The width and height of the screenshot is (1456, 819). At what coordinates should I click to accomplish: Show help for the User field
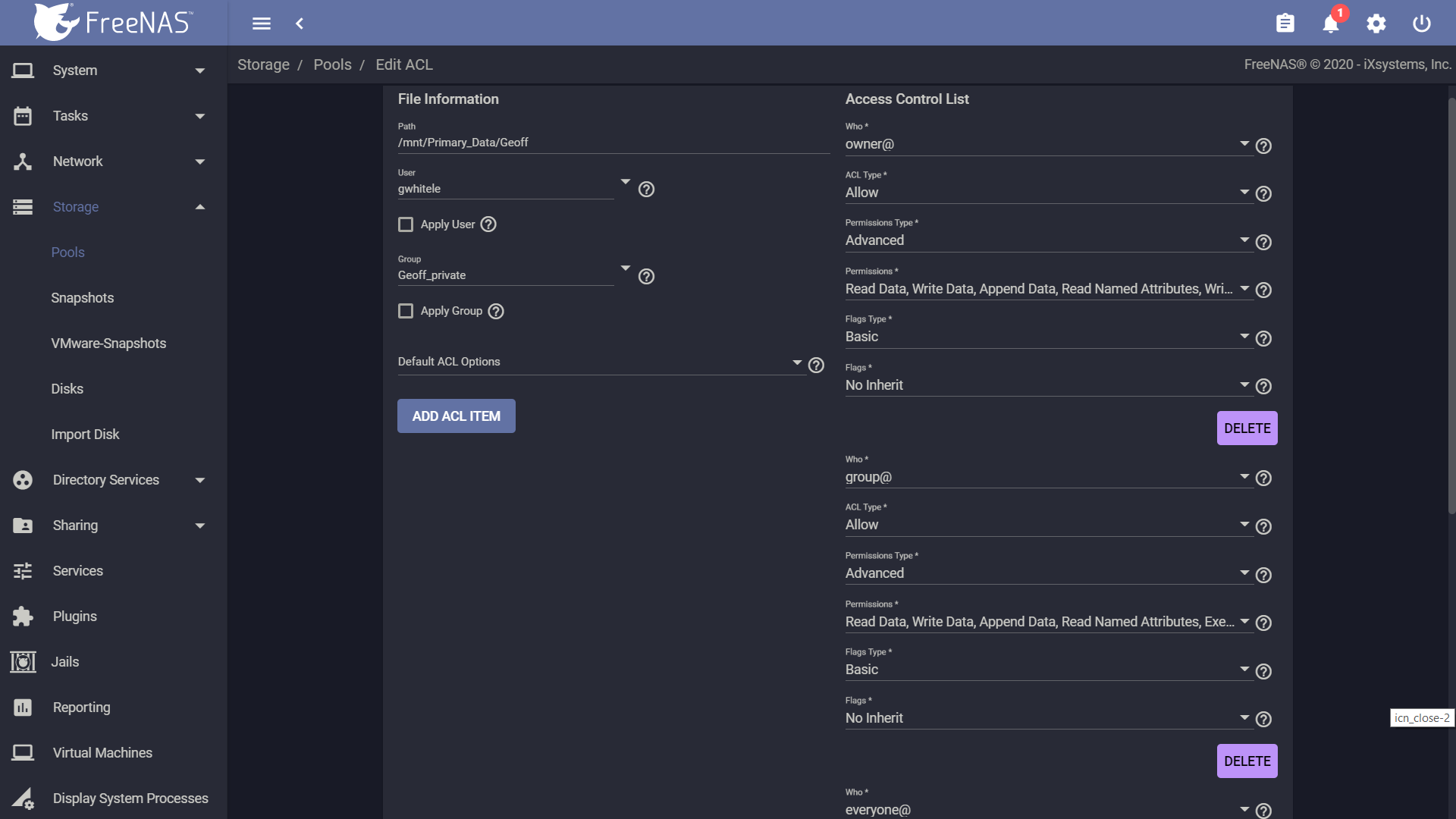tap(646, 190)
